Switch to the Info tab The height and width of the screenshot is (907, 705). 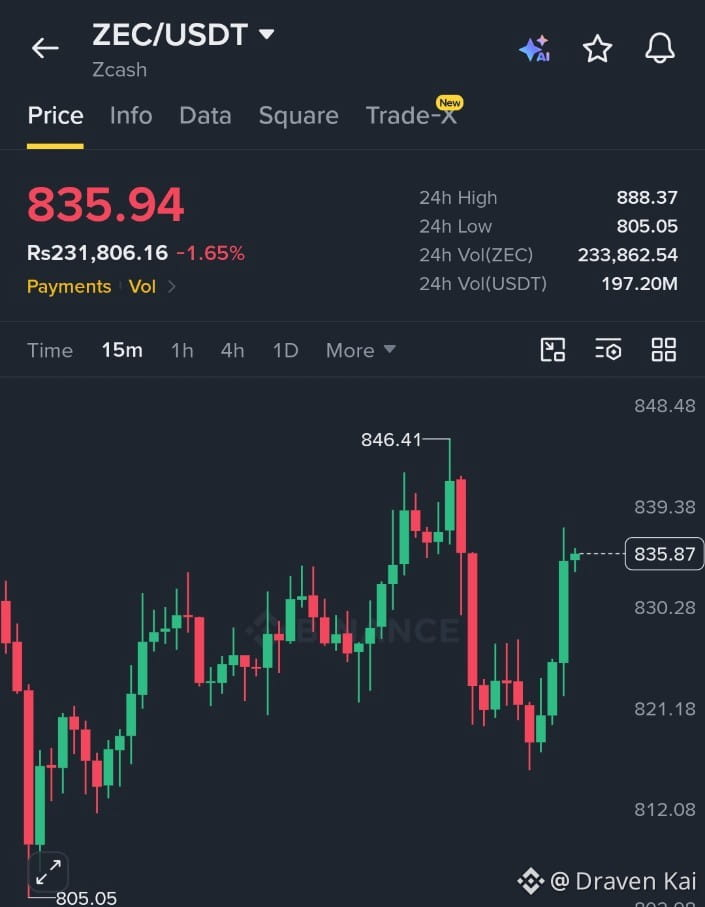(x=131, y=116)
